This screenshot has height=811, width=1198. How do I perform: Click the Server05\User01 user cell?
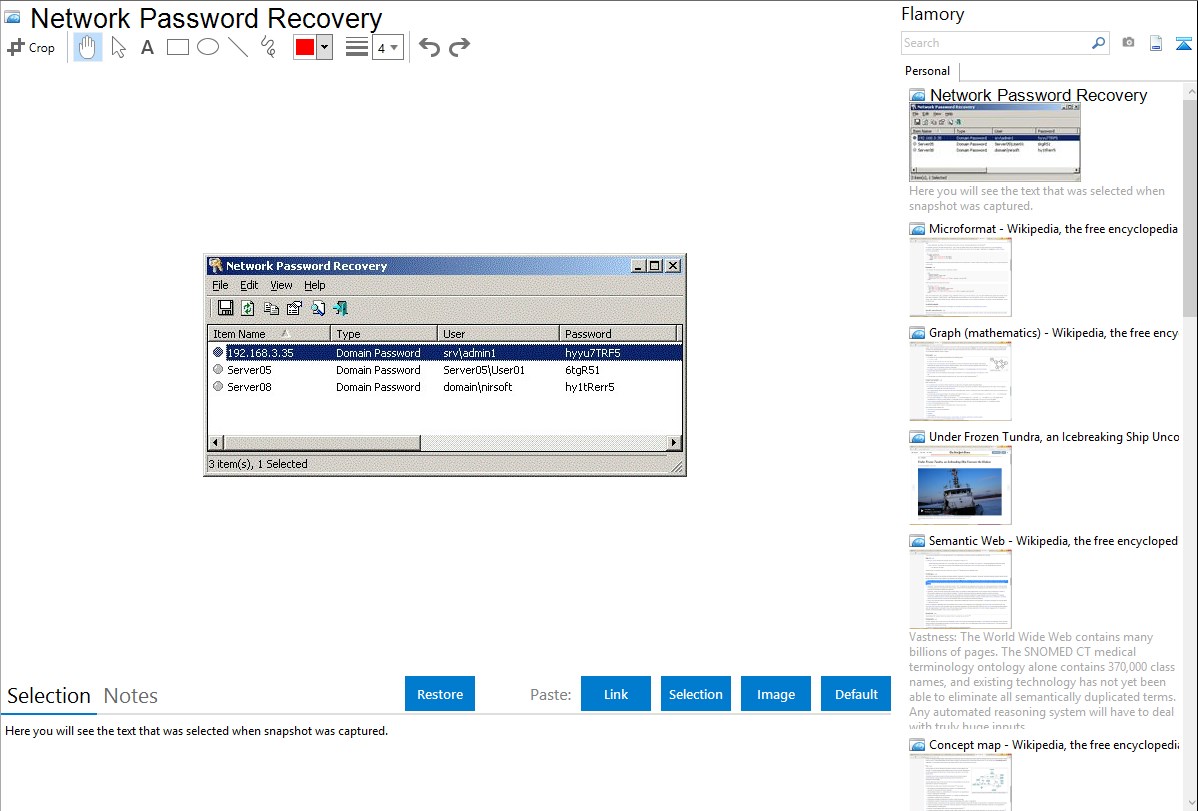[484, 370]
